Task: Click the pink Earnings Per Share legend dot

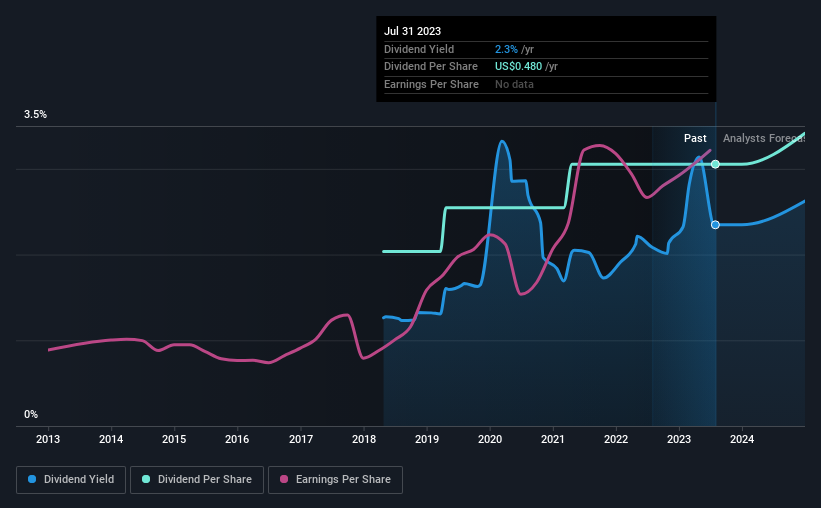Action: pos(284,479)
